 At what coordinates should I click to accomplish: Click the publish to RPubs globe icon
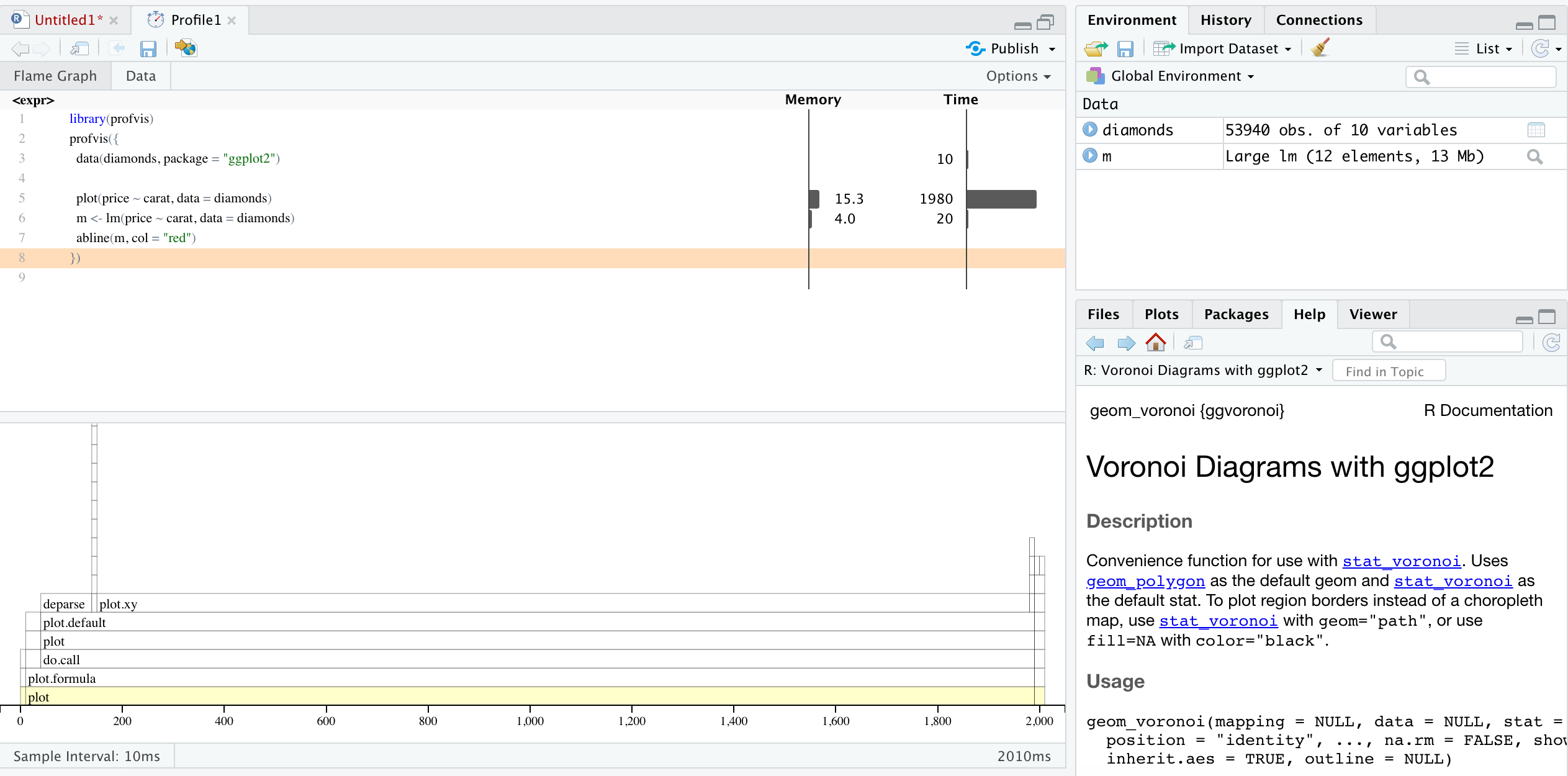pos(186,48)
